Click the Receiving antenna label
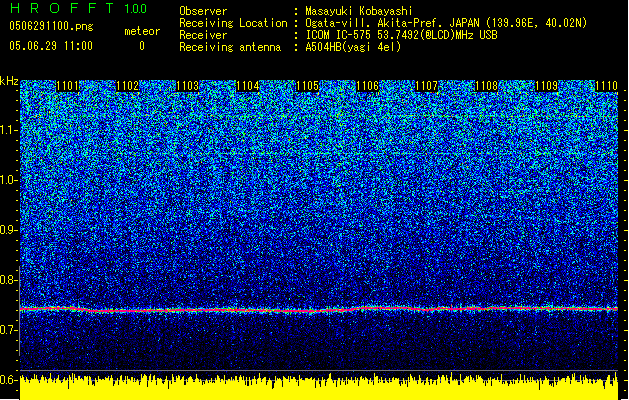This screenshot has width=629, height=400. click(230, 47)
